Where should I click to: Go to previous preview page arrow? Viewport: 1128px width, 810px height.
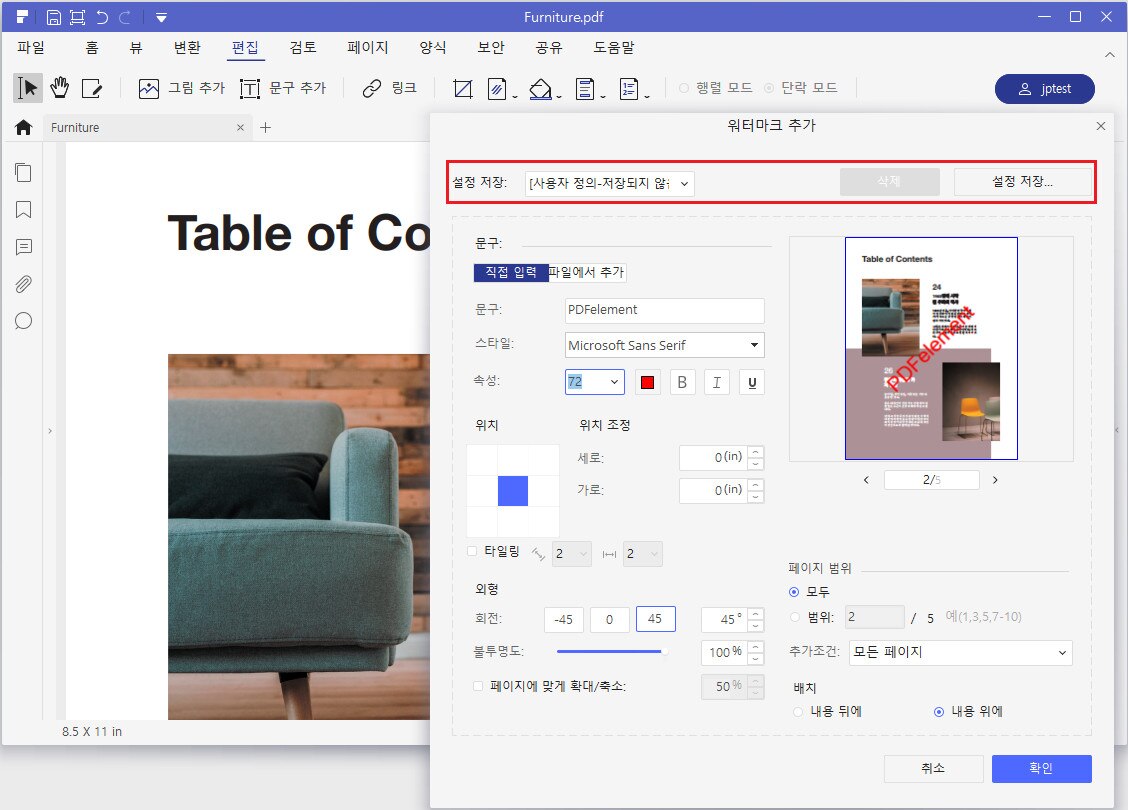pyautogui.click(x=866, y=480)
